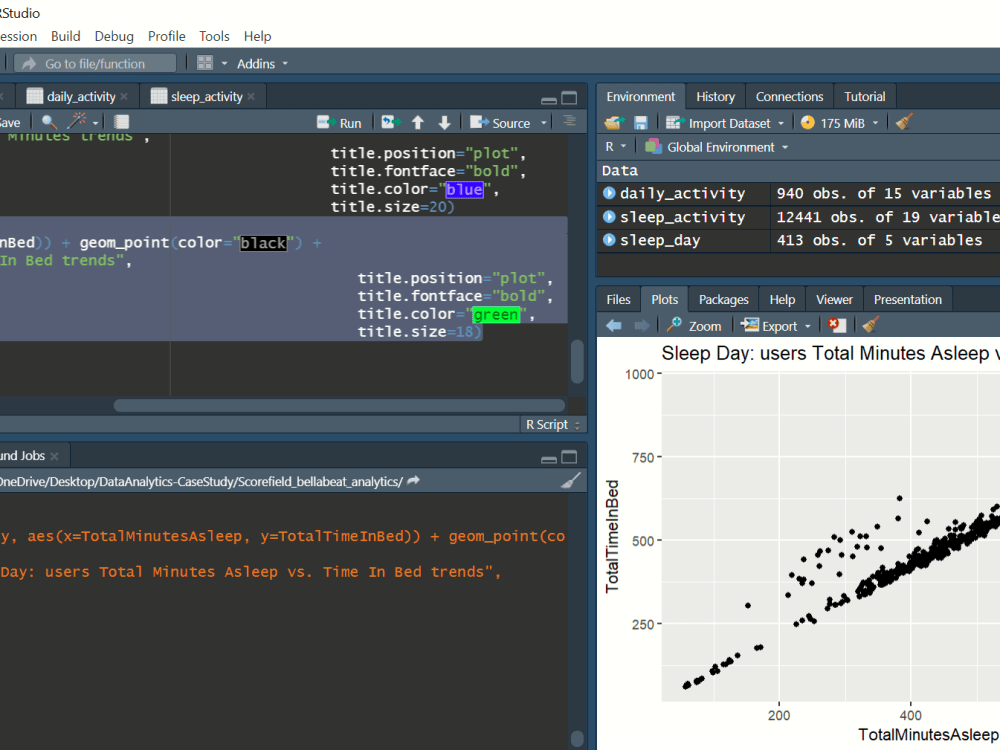Open the Build menu
The width and height of the screenshot is (1000, 750).
click(66, 36)
